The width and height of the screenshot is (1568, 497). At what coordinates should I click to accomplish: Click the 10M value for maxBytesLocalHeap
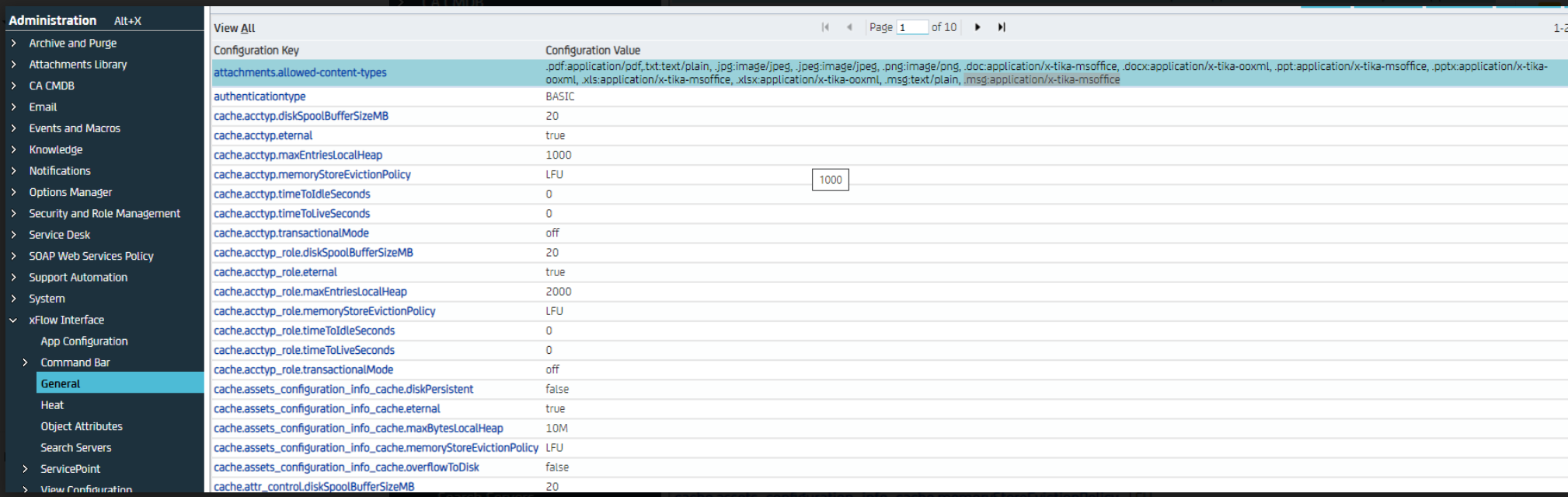click(556, 429)
